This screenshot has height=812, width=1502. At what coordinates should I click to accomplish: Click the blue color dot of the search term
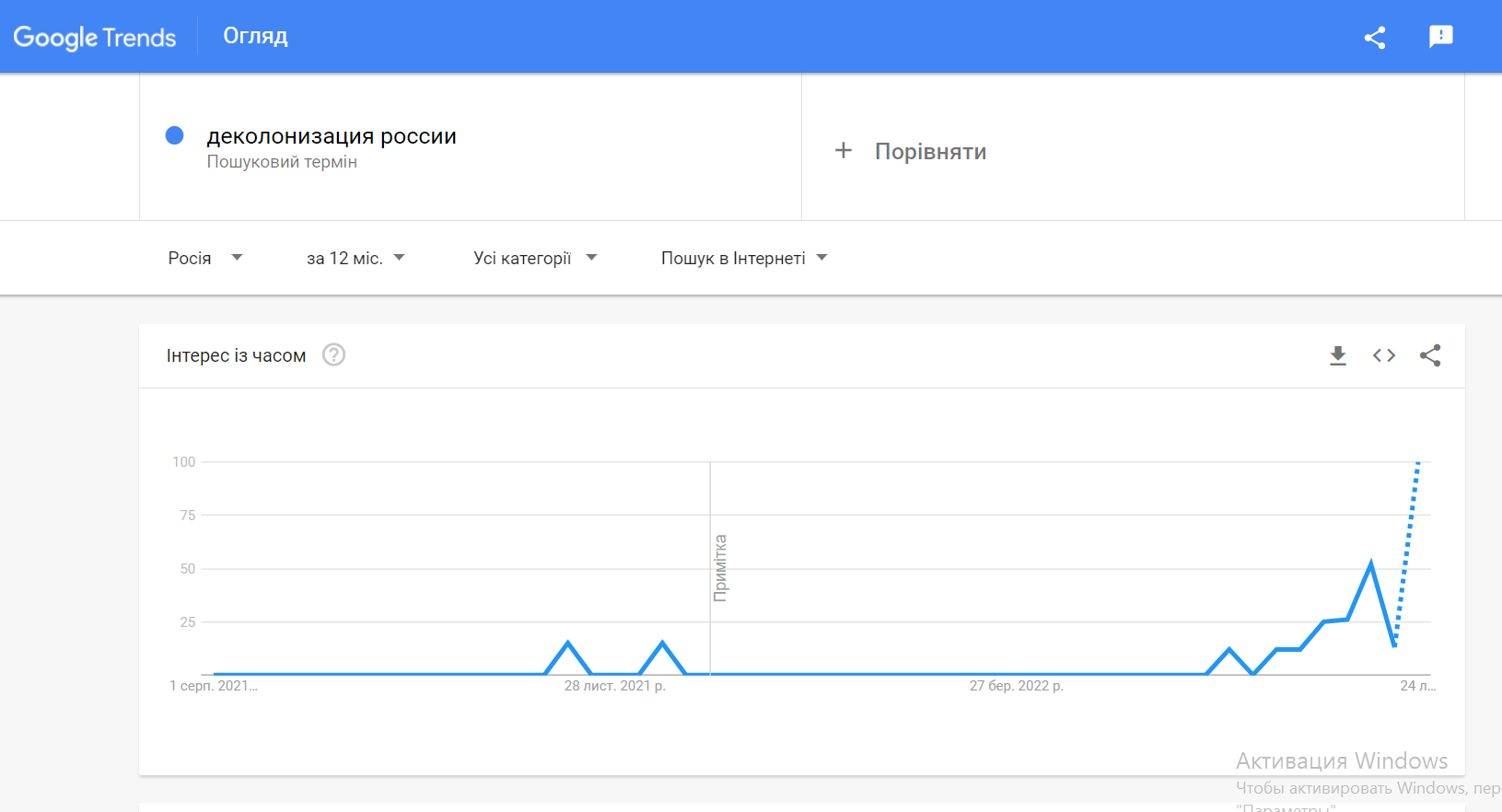pyautogui.click(x=174, y=135)
